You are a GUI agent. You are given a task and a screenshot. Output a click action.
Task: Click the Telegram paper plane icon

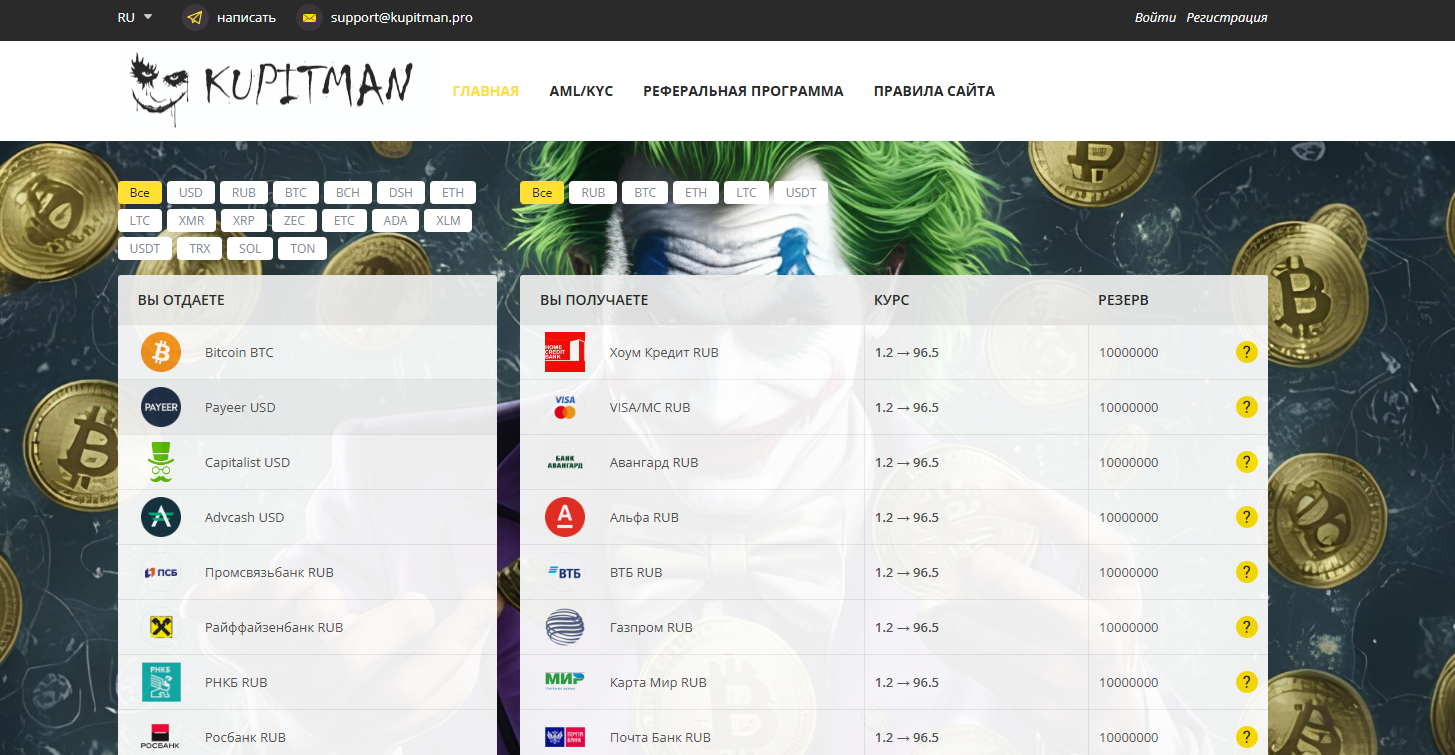coord(195,18)
